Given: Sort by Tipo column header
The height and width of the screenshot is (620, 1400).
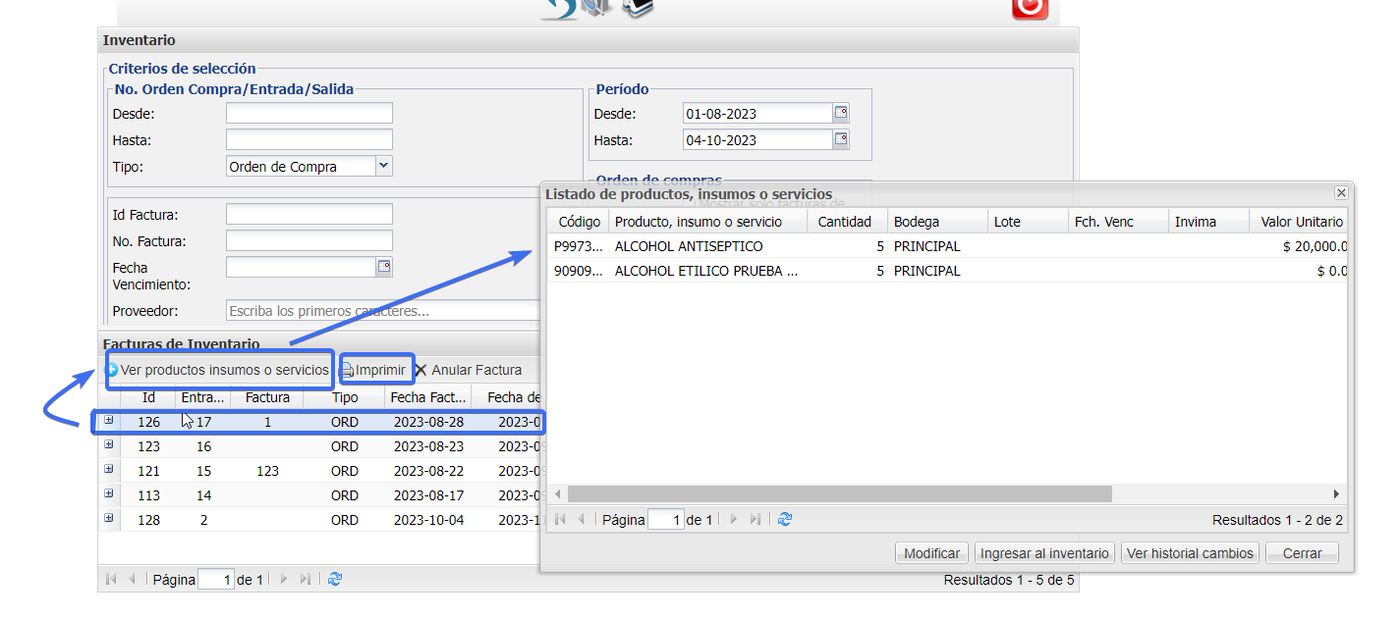Looking at the screenshot, I should [x=345, y=397].
